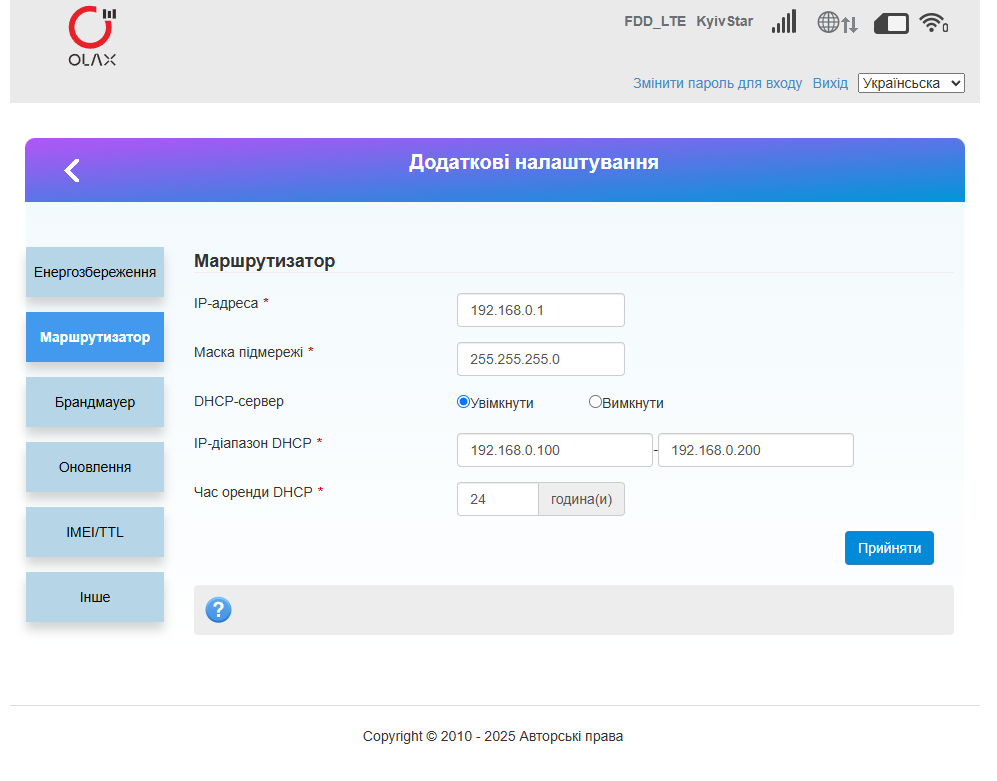Select Увімкнути for DHCP server
Viewport: 997px width, 781px height.
464,402
